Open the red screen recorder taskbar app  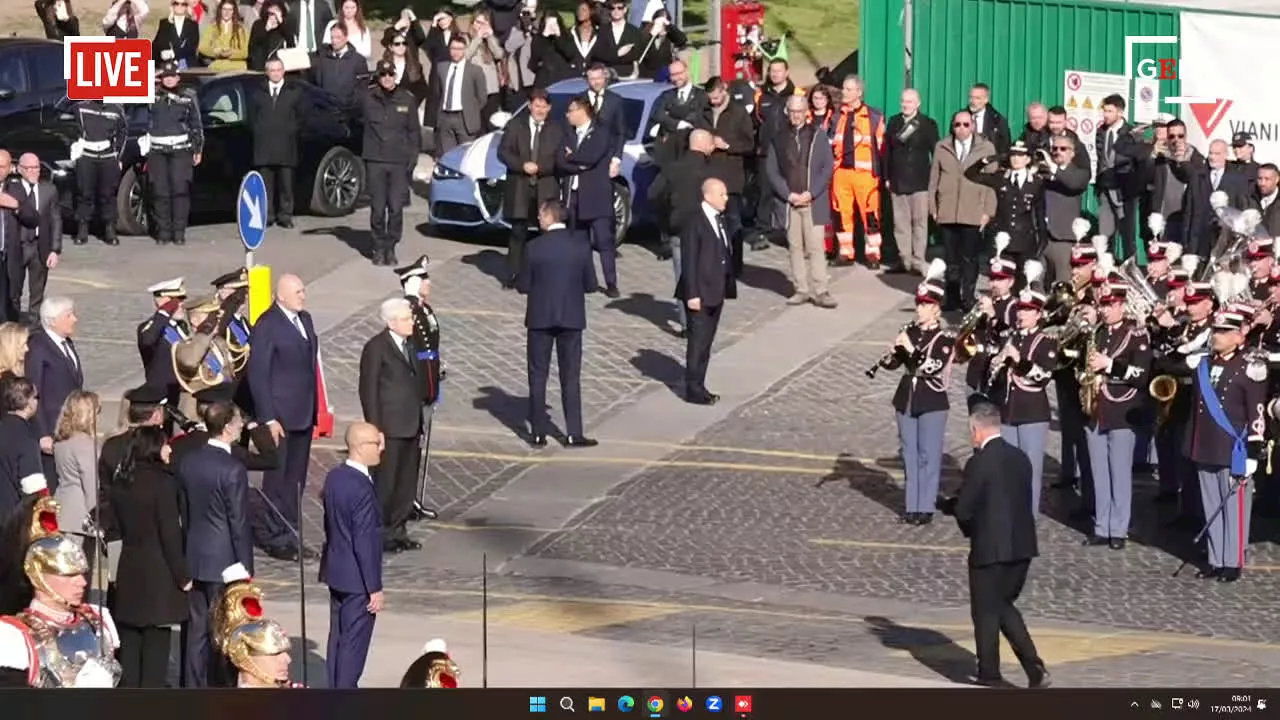point(743,704)
